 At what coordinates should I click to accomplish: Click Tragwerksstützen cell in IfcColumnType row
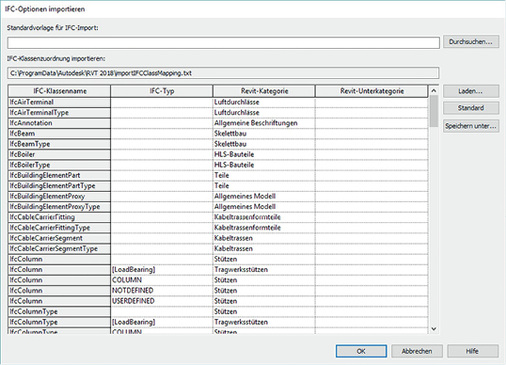click(x=264, y=322)
